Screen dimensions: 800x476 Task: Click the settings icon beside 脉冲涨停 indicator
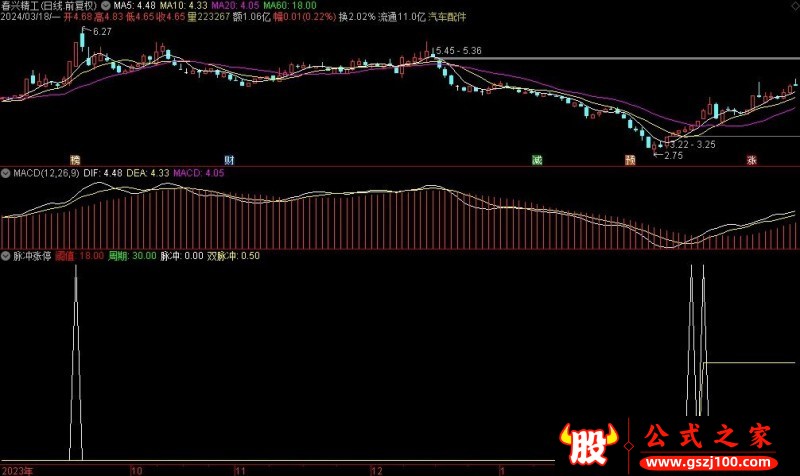(x=6, y=256)
